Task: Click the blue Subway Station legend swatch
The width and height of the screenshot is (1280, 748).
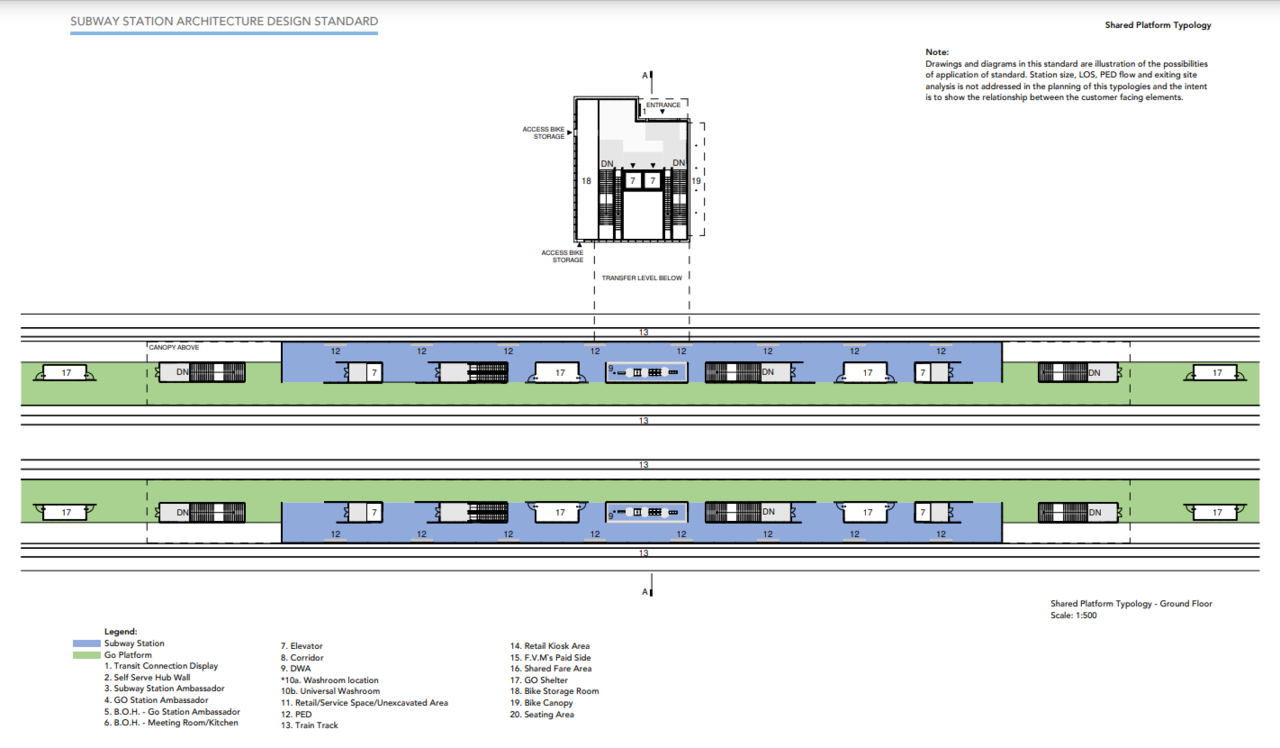Action: click(x=87, y=644)
